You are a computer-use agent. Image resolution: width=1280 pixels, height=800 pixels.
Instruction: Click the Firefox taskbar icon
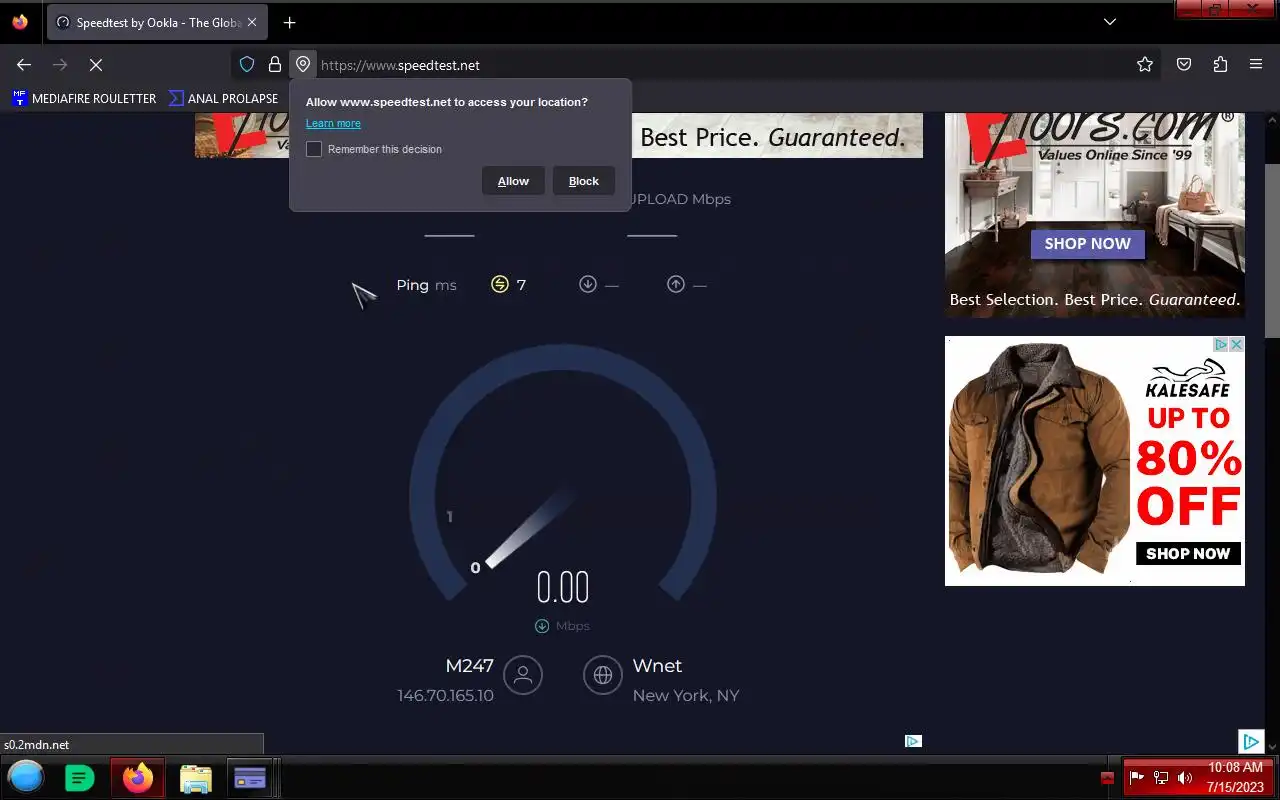pos(138,777)
